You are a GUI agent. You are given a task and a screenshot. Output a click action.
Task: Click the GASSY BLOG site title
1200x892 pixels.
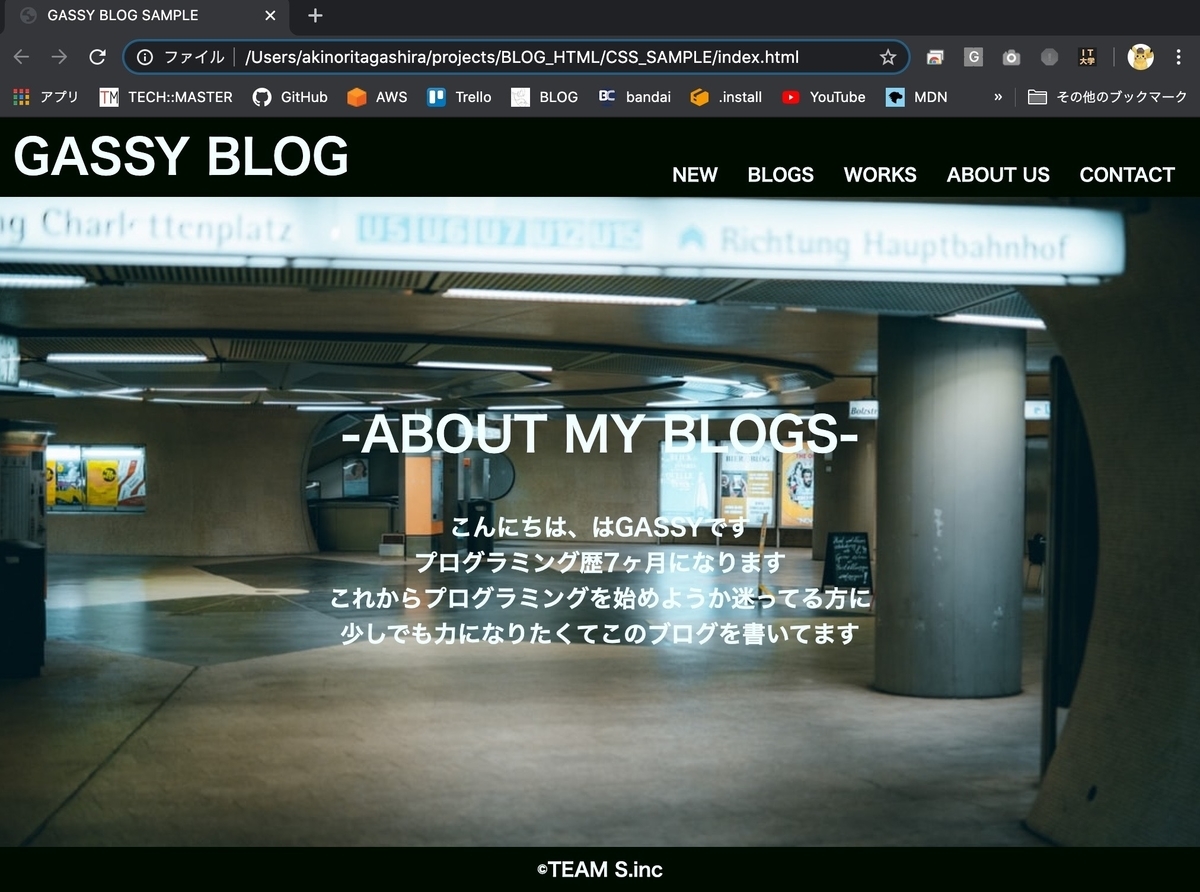click(x=181, y=156)
